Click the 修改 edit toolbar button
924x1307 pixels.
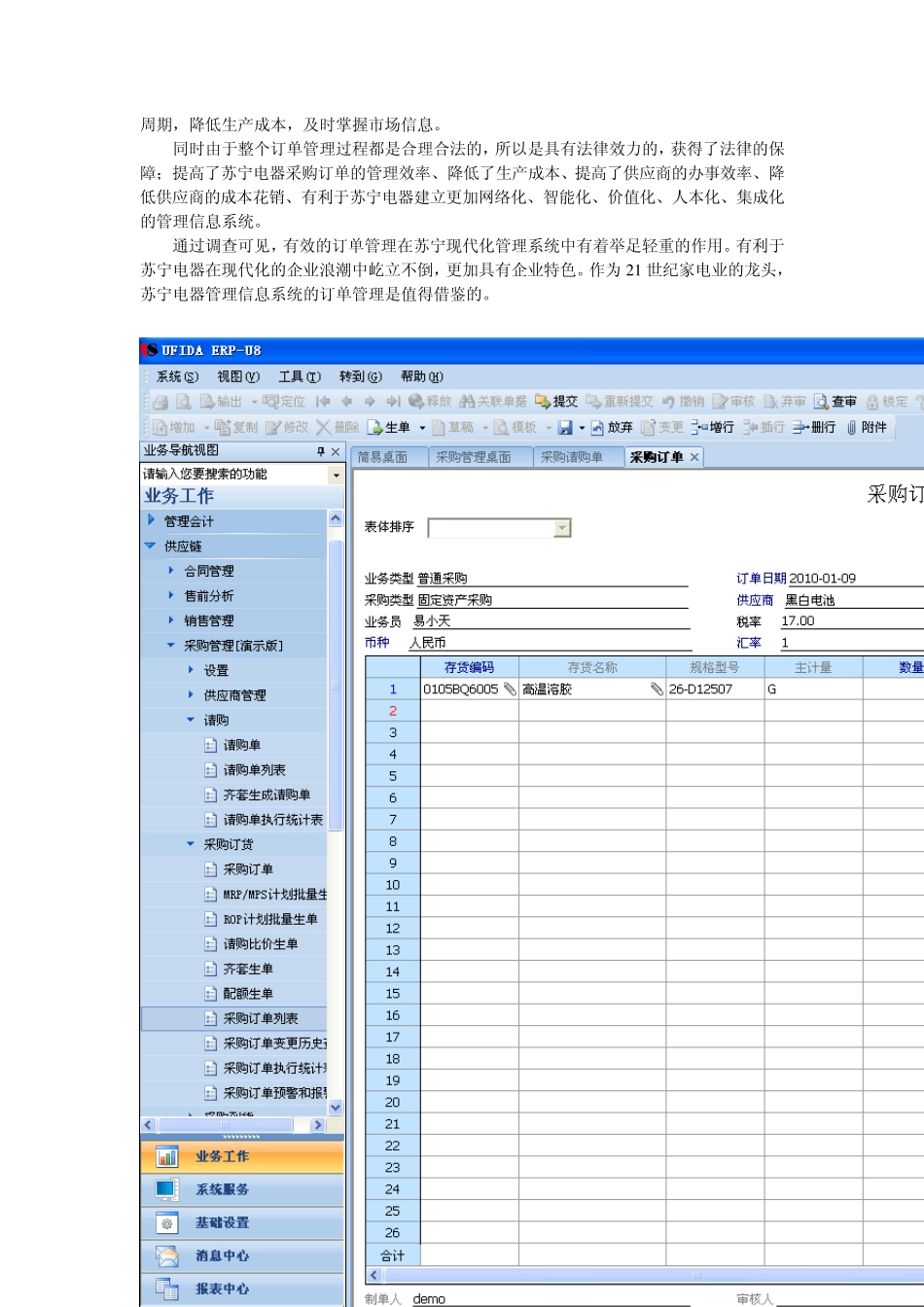click(287, 427)
